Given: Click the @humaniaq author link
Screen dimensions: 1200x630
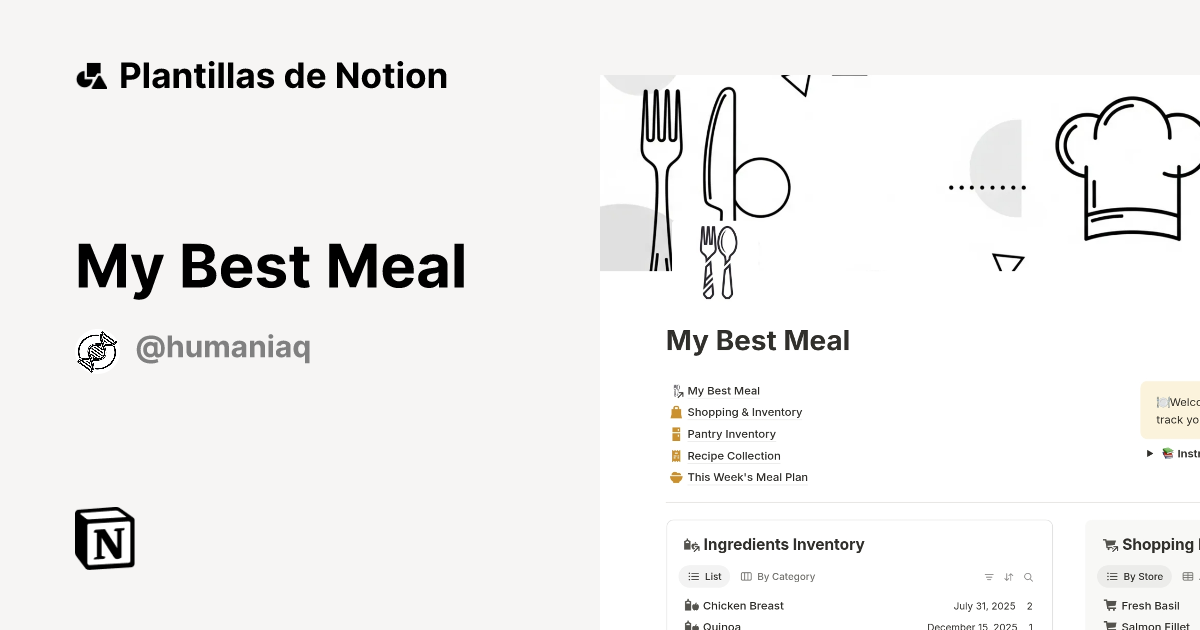Looking at the screenshot, I should point(222,347).
